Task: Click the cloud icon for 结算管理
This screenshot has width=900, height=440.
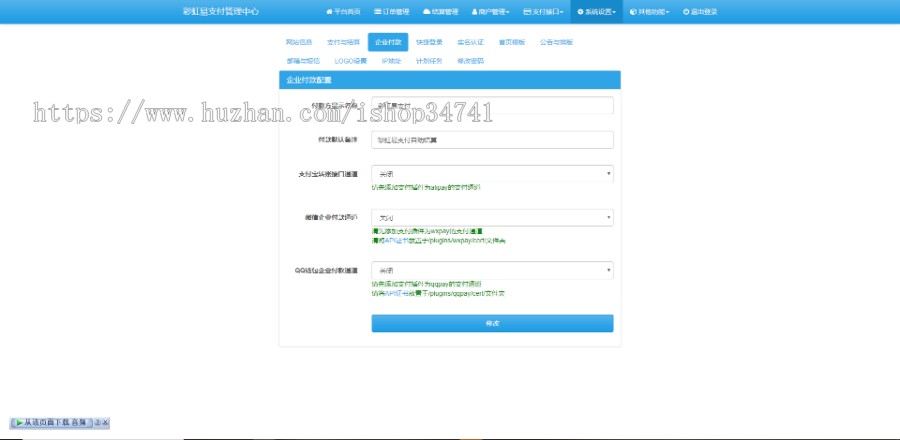Action: point(427,12)
